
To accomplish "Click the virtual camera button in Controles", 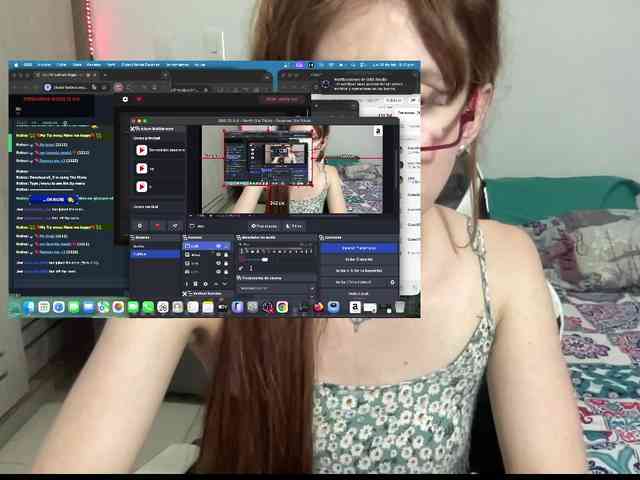I will [x=353, y=282].
